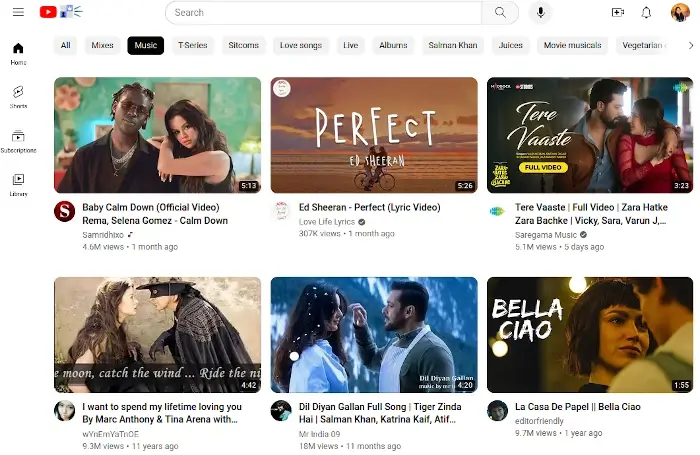Select the Love songs chip
Image resolution: width=700 pixels, height=455 pixels.
pyautogui.click(x=301, y=45)
